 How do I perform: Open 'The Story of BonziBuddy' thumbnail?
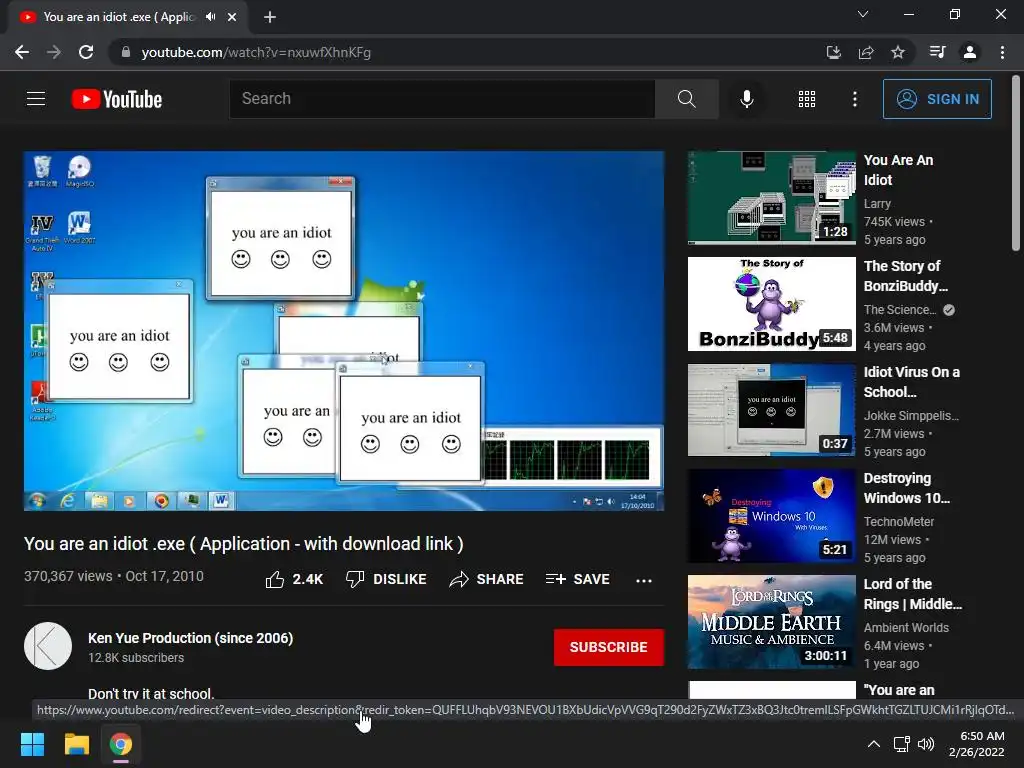pos(771,304)
